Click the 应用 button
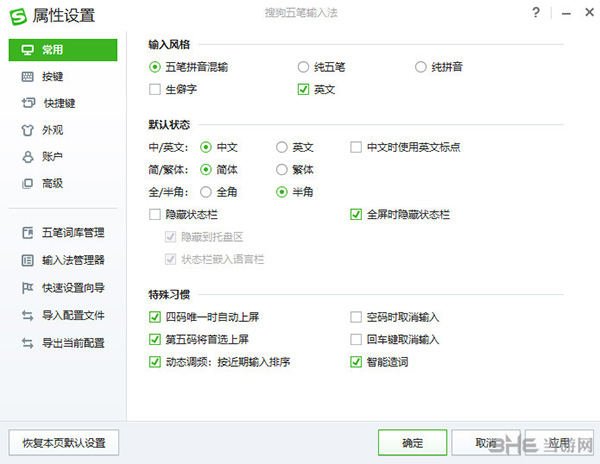The height and width of the screenshot is (464, 600). tap(559, 443)
